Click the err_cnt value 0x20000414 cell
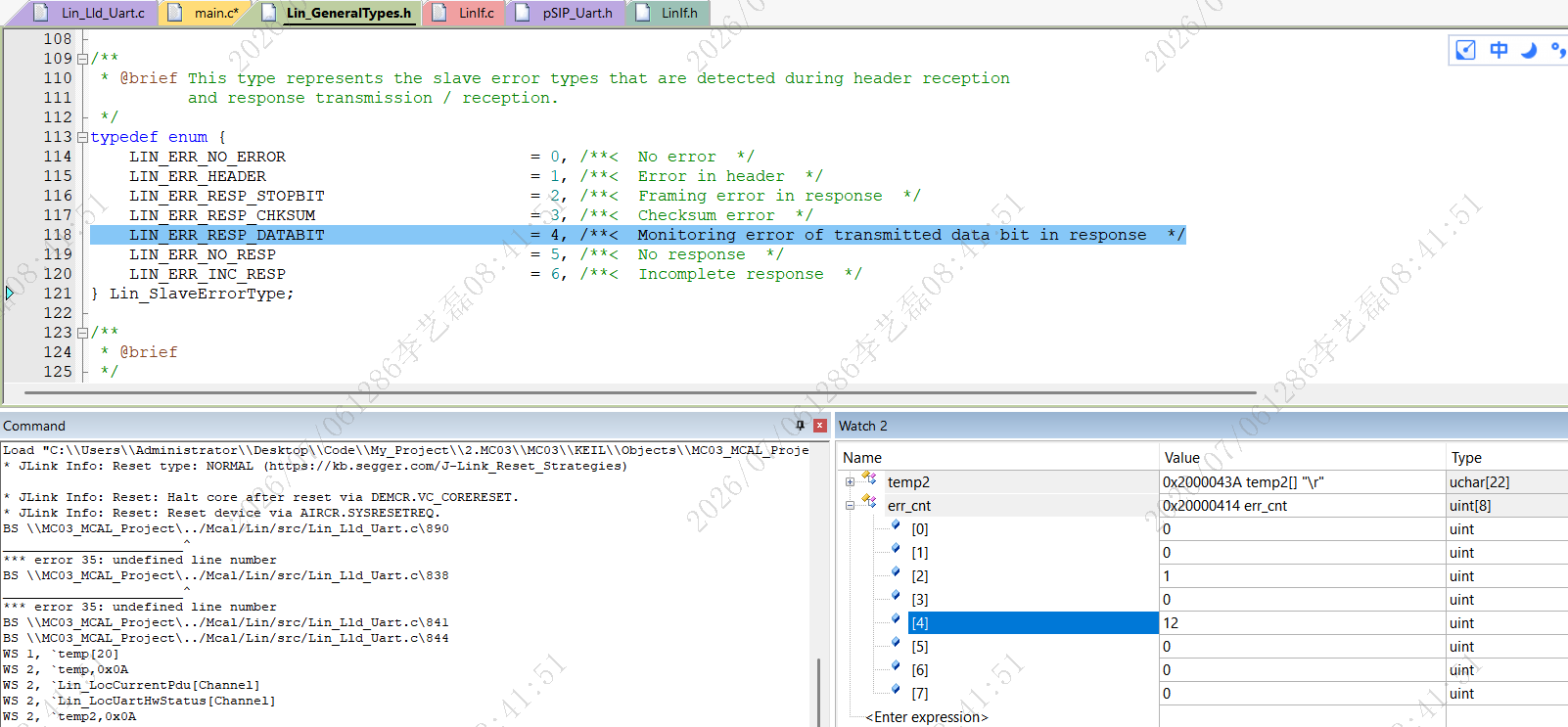This screenshot has width=1568, height=727. tap(1302, 505)
